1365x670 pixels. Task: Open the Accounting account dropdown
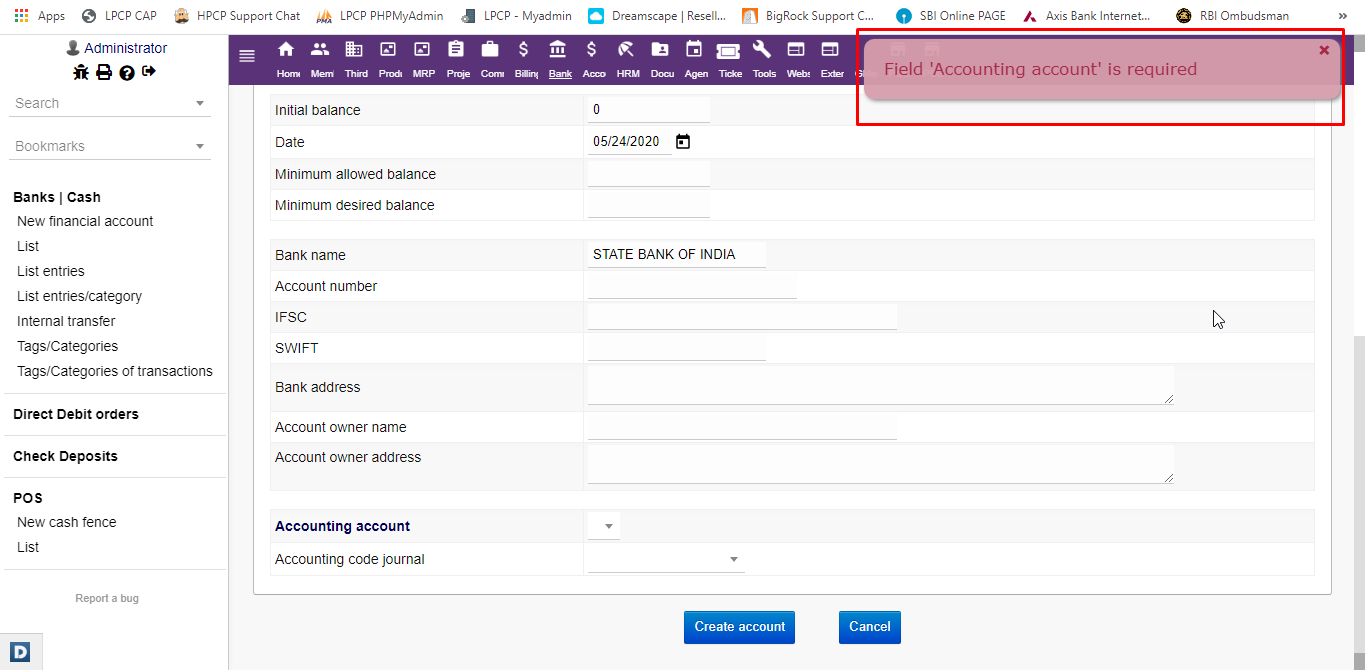(604, 526)
